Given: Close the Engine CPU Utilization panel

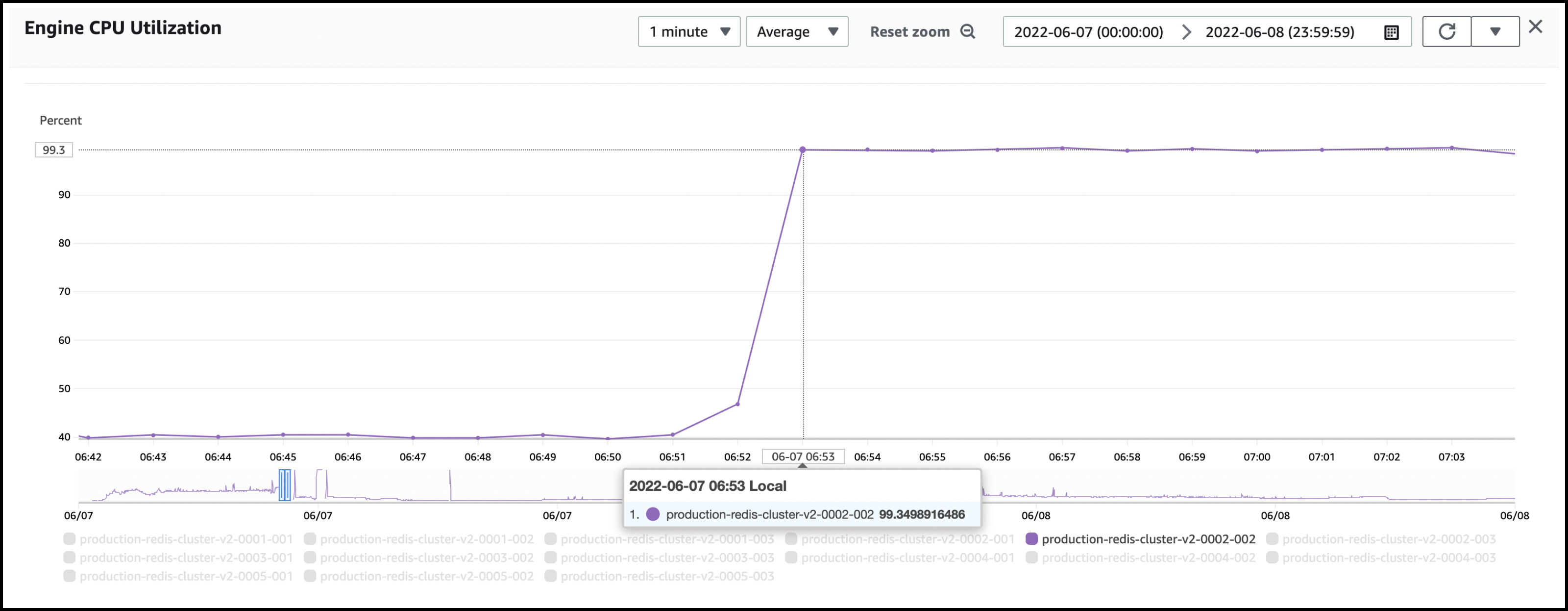Looking at the screenshot, I should pos(1536,27).
